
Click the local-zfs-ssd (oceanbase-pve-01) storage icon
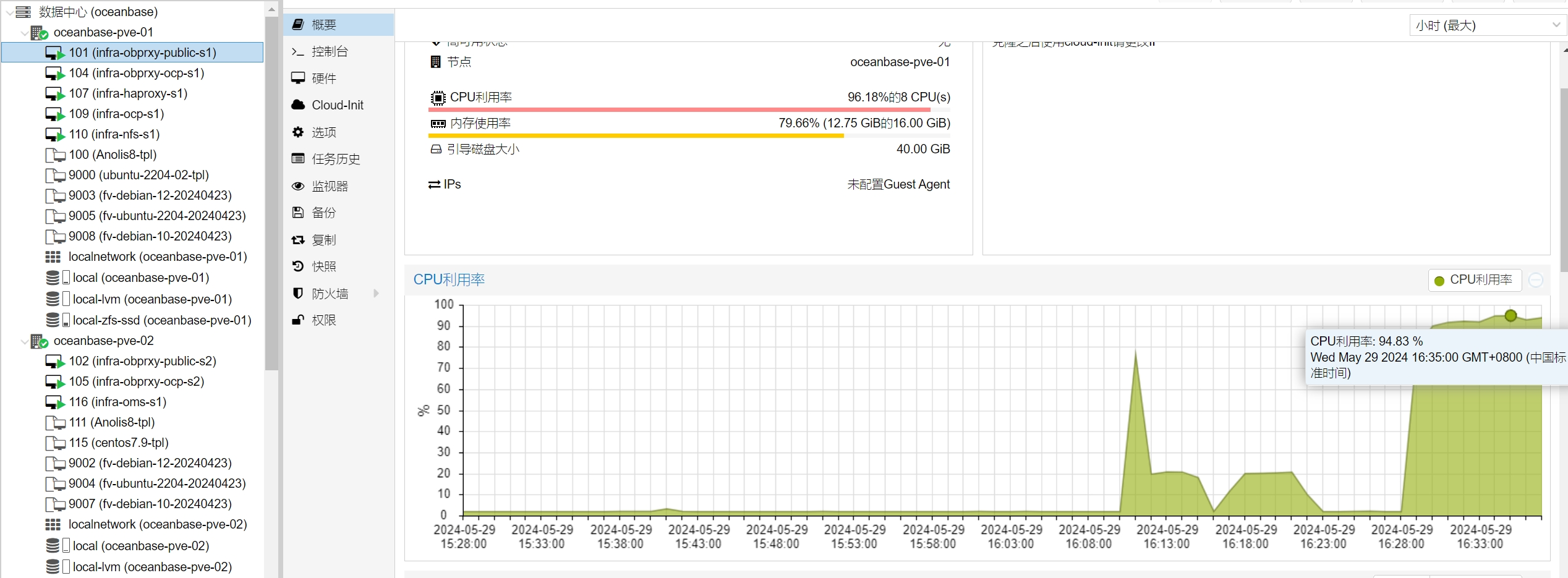tap(58, 320)
